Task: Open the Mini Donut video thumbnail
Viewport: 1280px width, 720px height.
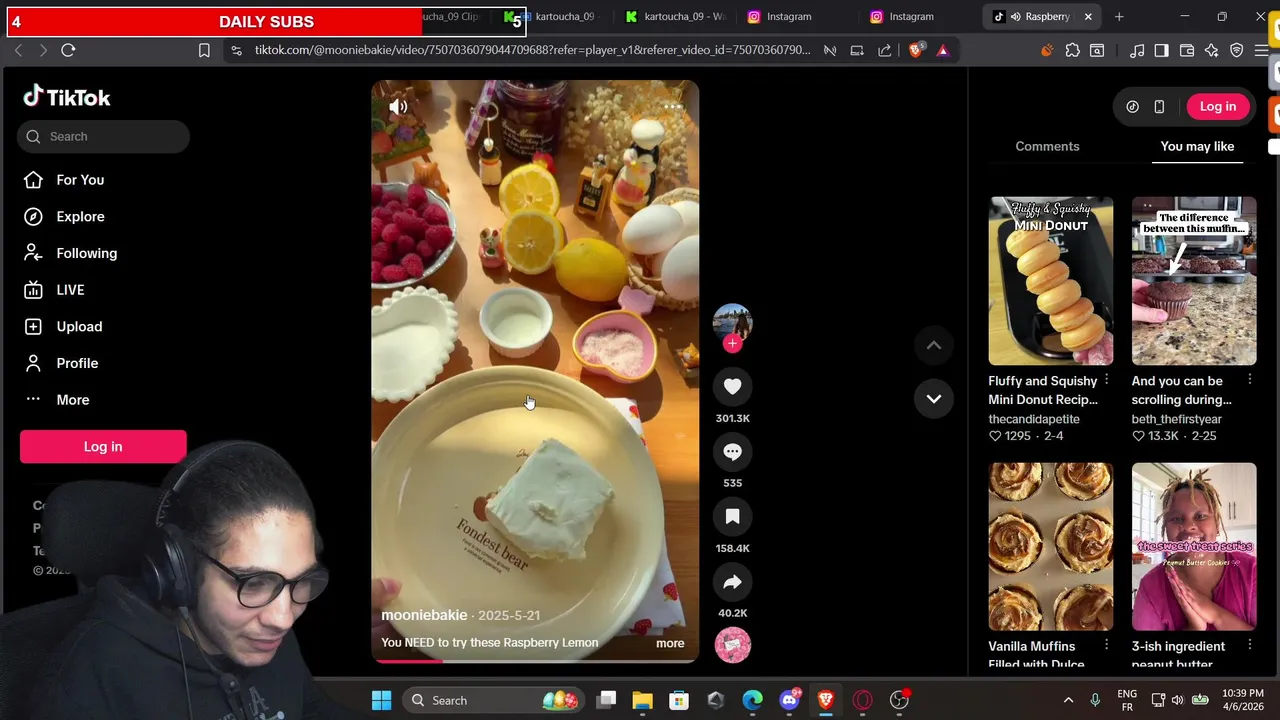Action: pos(1050,281)
